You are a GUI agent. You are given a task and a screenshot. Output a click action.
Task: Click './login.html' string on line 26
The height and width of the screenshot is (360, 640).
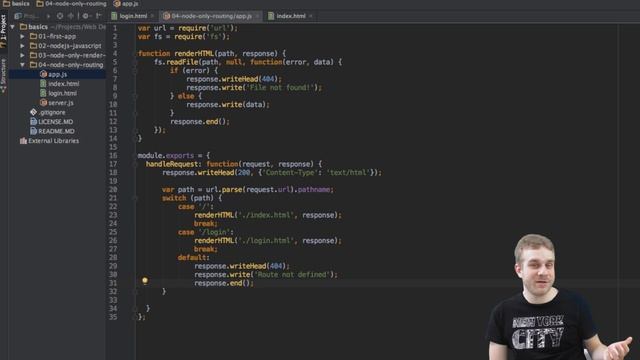(266, 240)
